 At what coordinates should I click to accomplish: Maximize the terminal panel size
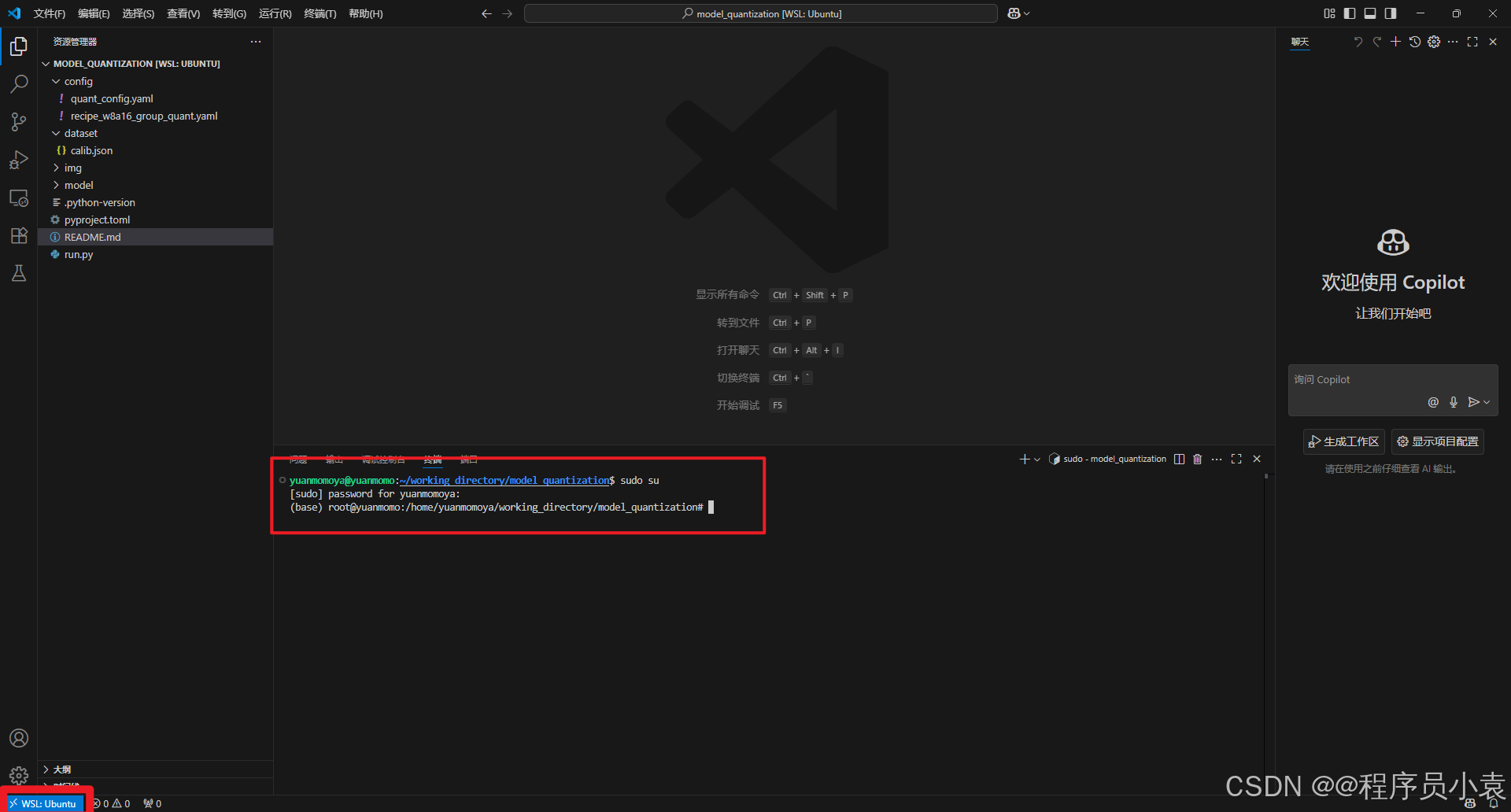(x=1236, y=459)
